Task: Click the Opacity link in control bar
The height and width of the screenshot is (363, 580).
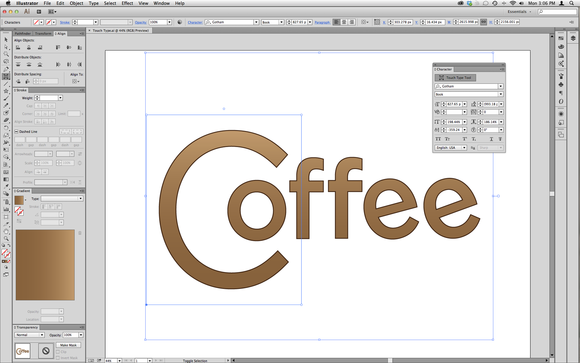Action: (x=140, y=22)
